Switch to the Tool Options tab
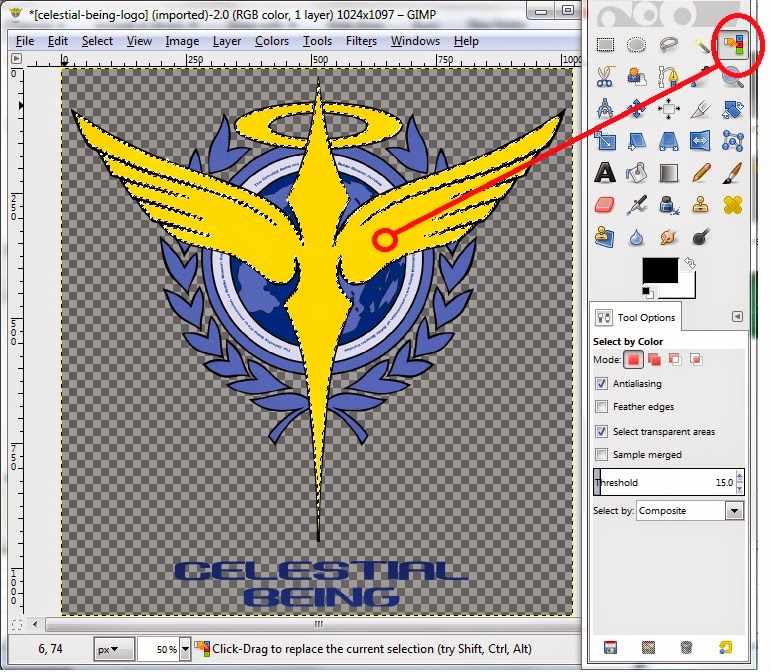The image size is (771, 672). [x=635, y=318]
